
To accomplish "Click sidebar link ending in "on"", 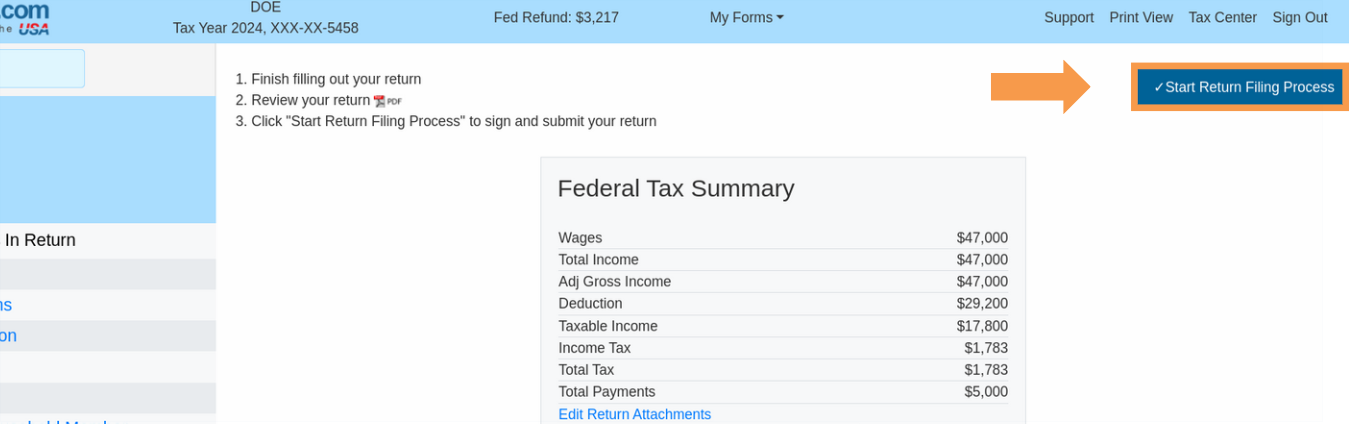I will click(8, 336).
